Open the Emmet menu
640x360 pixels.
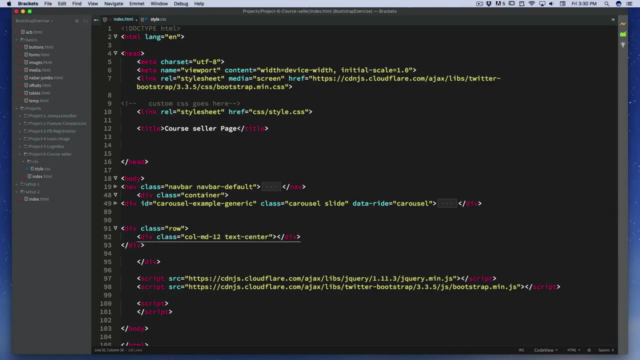coord(137,4)
